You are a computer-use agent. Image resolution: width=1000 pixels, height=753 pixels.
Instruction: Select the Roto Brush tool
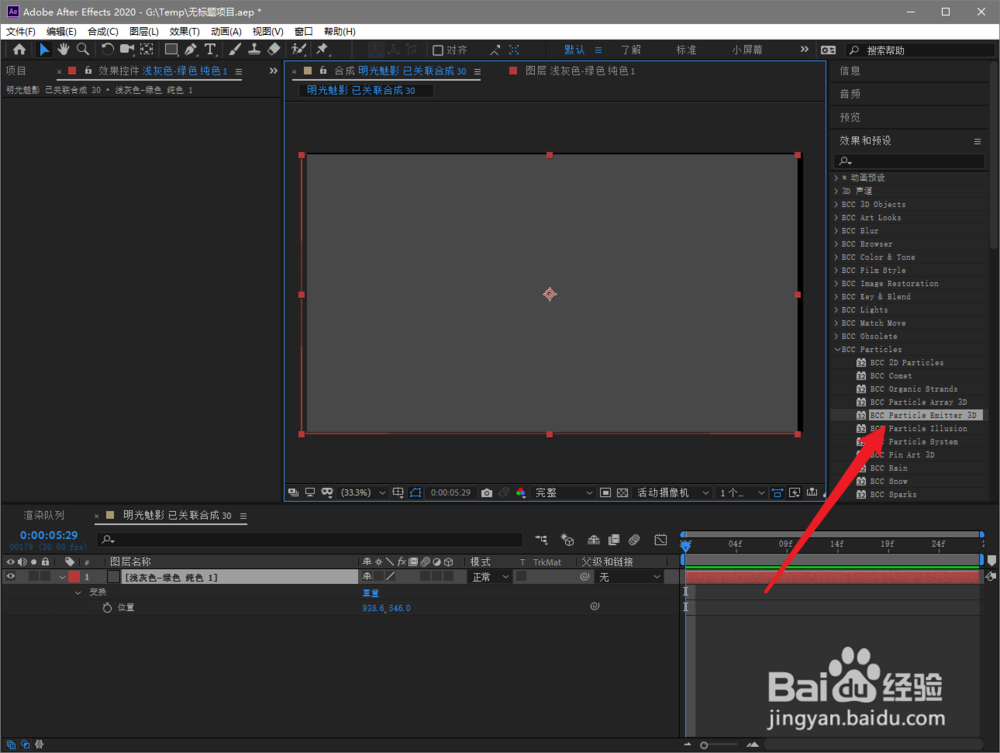(x=298, y=49)
